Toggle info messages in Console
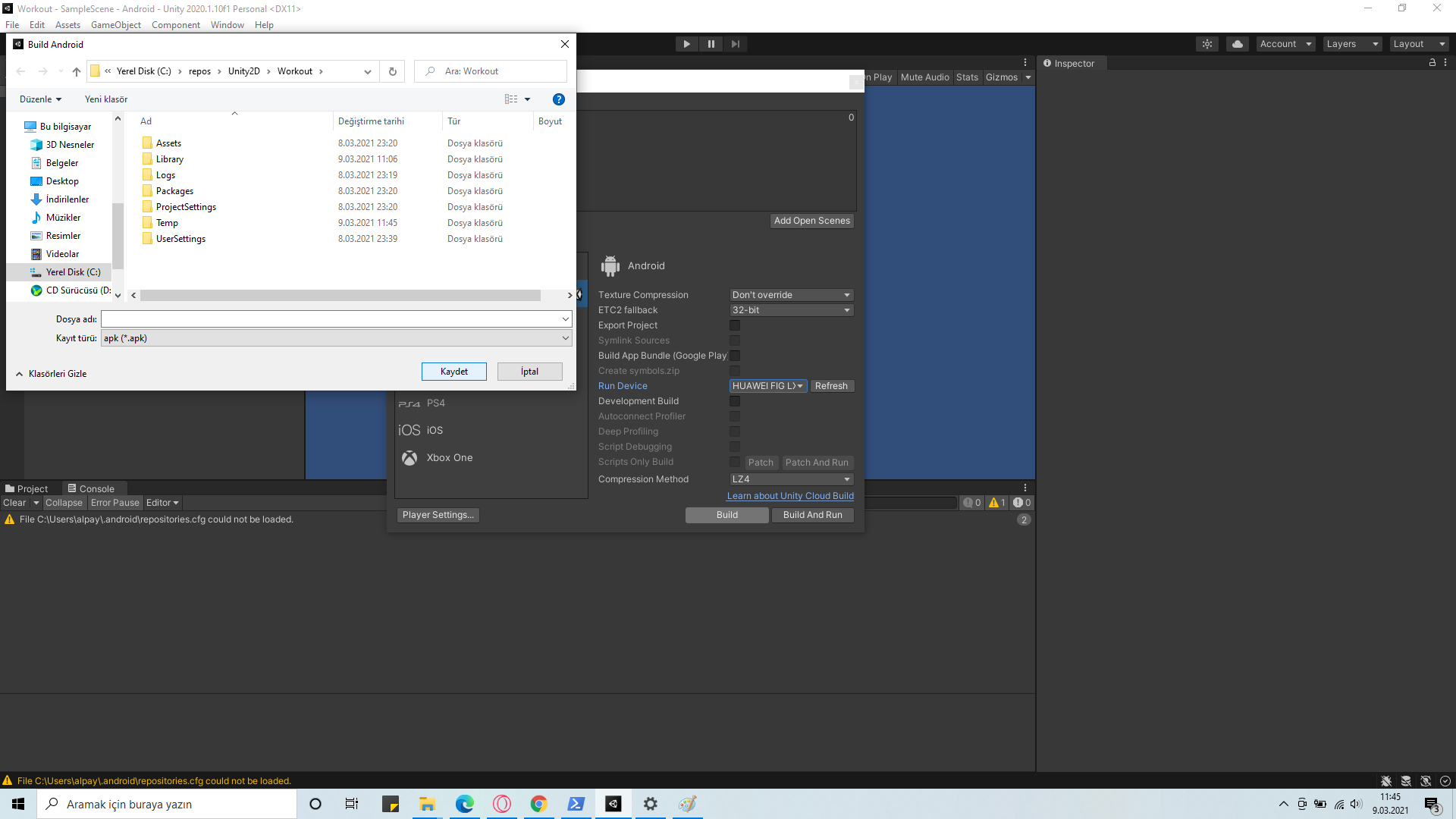This screenshot has height=819, width=1456. pos(972,503)
